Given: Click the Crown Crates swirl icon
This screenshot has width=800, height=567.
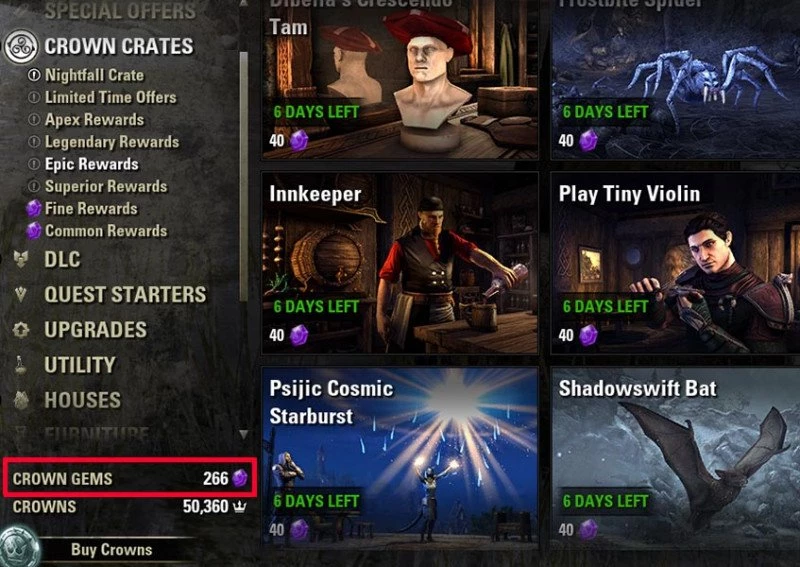Looking at the screenshot, I should point(21,46).
